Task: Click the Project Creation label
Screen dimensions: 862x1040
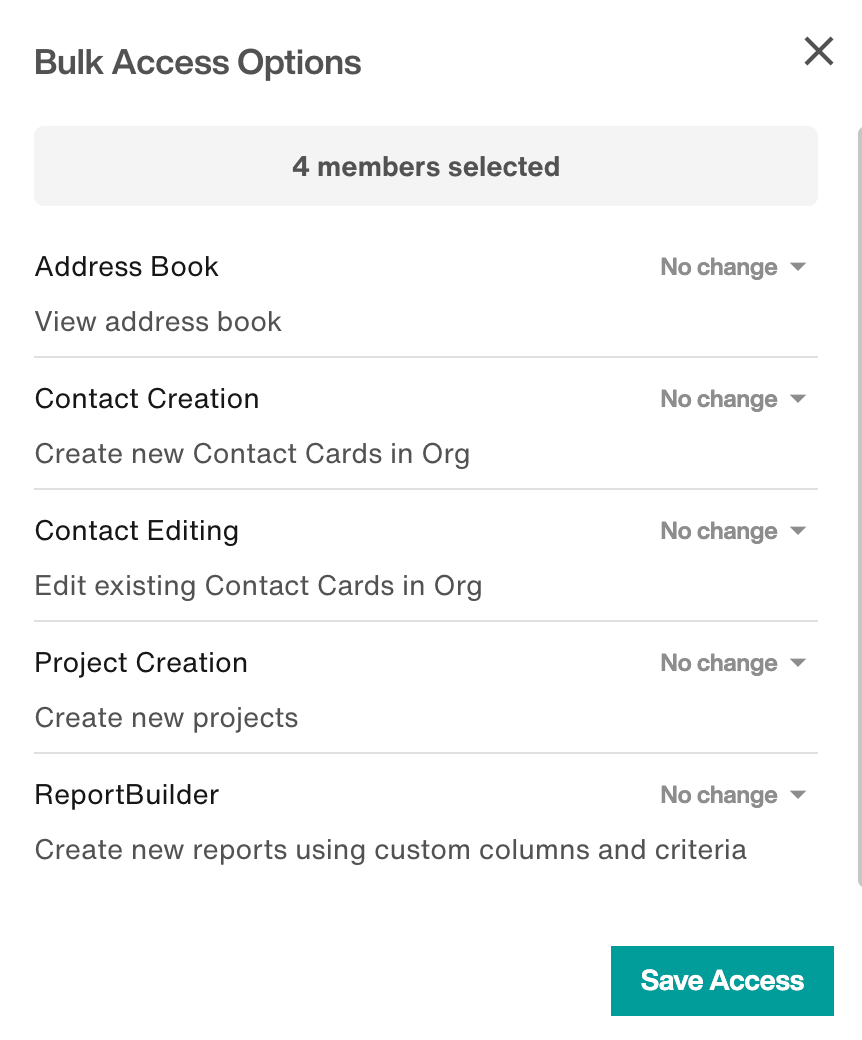Action: point(141,663)
